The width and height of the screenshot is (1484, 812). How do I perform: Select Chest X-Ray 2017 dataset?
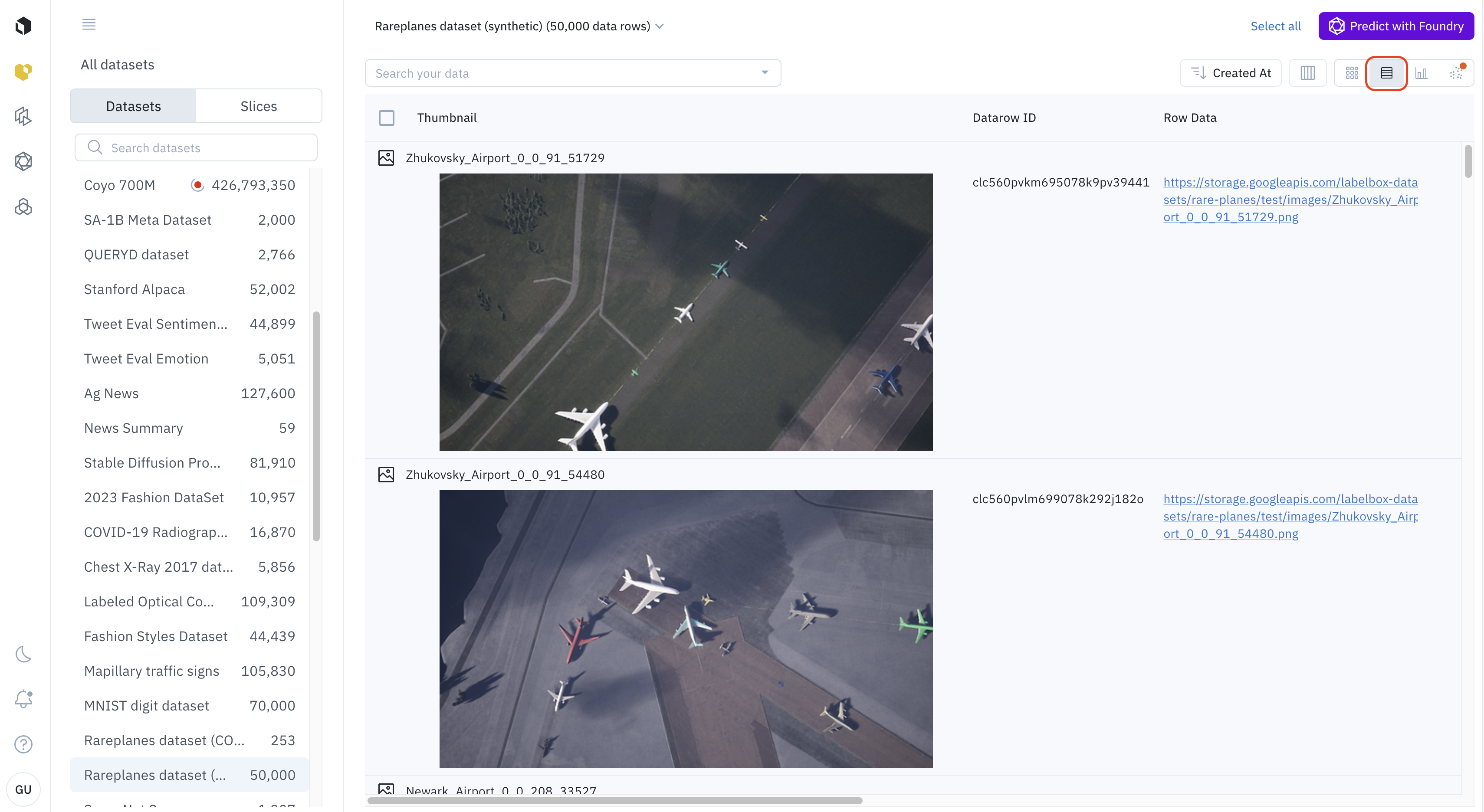click(x=189, y=566)
